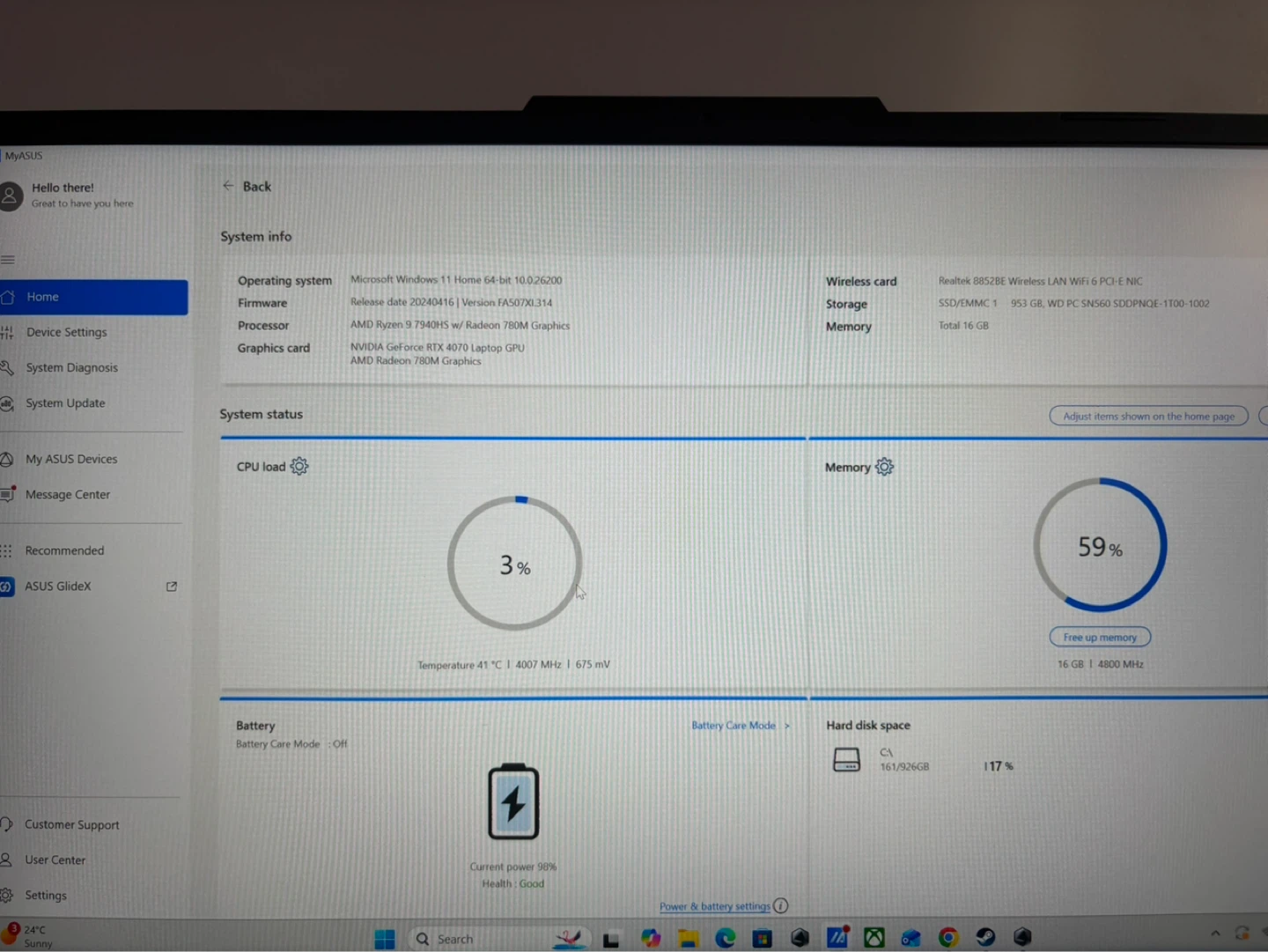Open the Message Center

[x=67, y=494]
